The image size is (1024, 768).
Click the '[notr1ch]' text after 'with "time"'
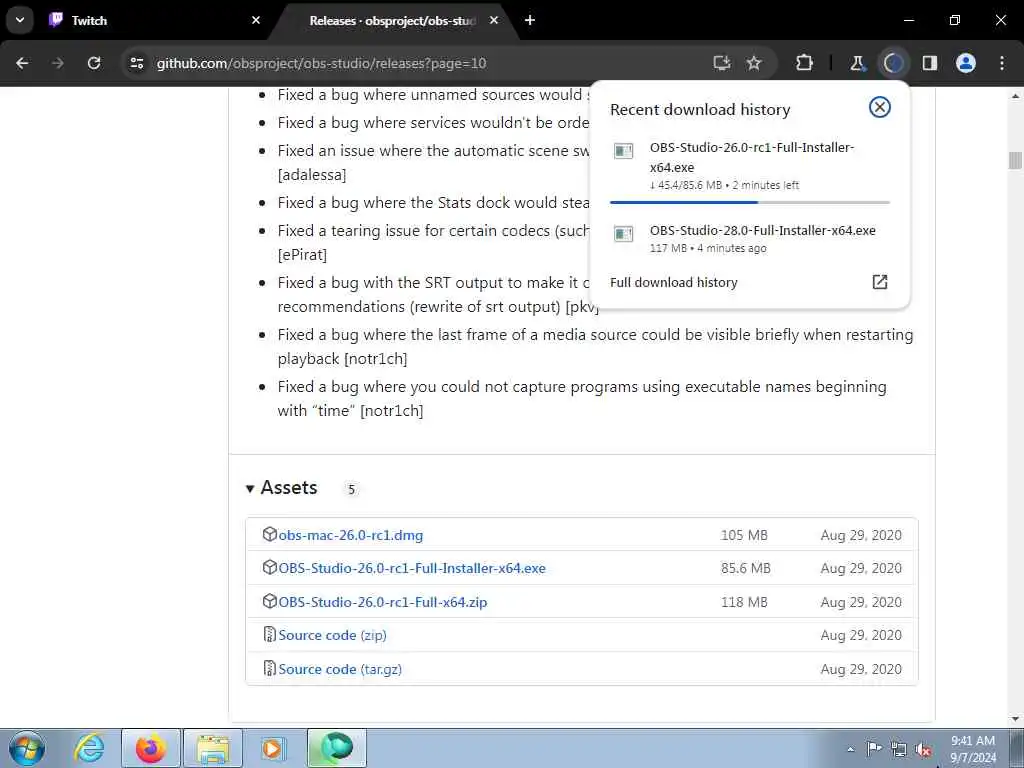pos(392,411)
